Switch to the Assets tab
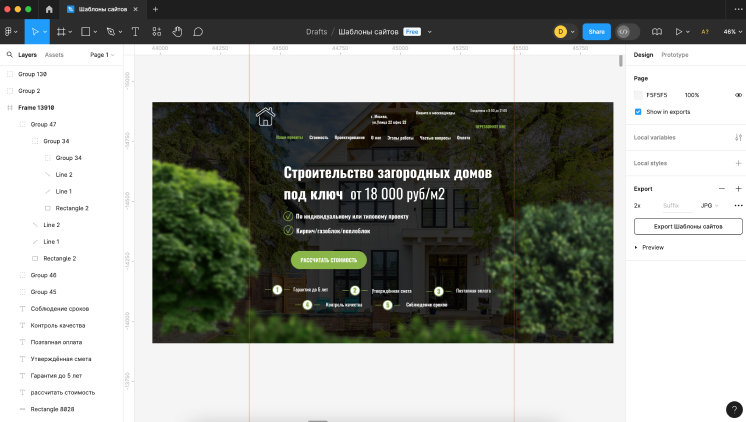 (54, 55)
